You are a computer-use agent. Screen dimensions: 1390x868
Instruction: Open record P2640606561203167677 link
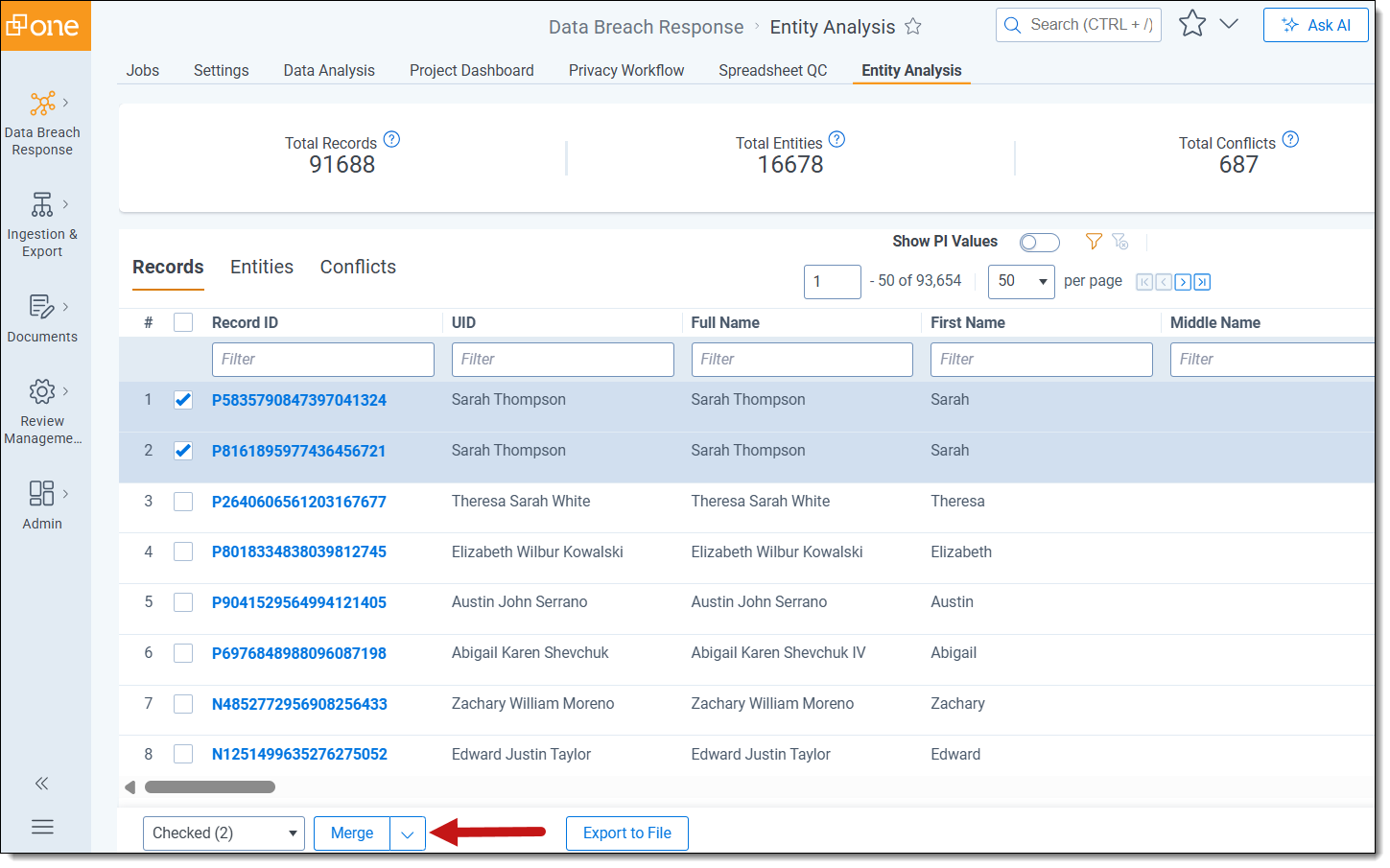pos(298,502)
